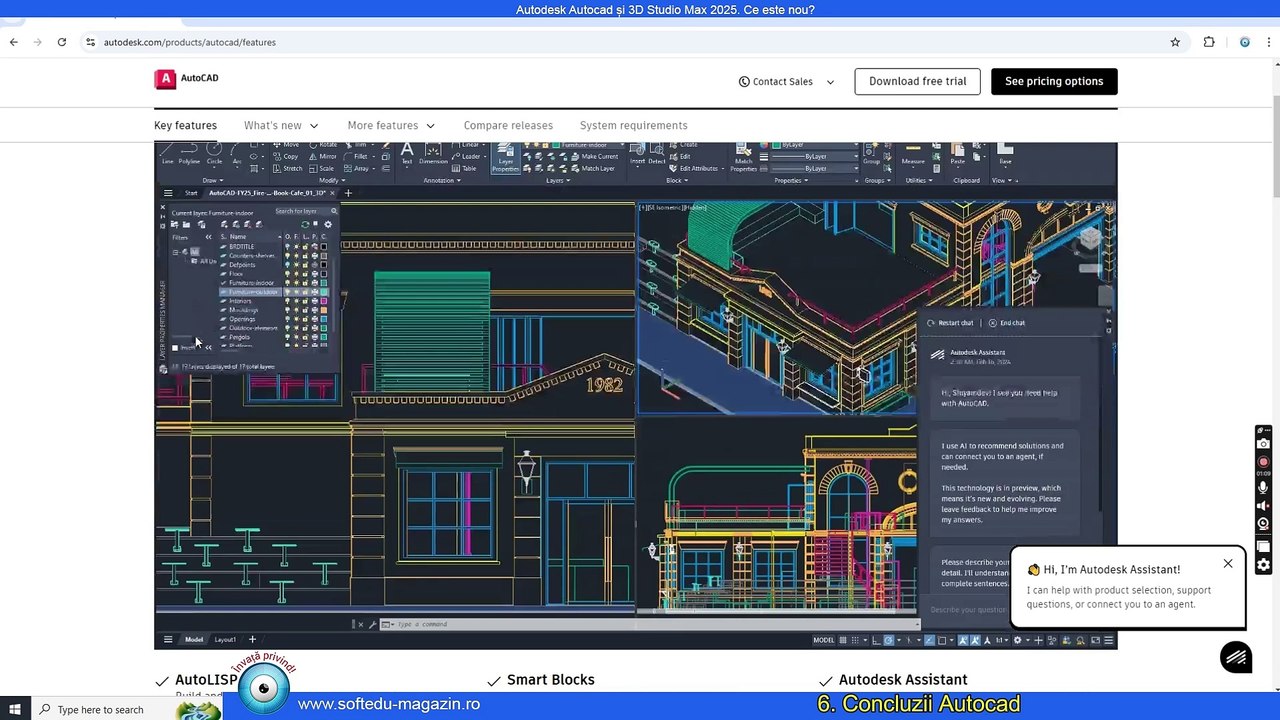Viewport: 1280px width, 720px height.
Task: Toggle ortho mode in AutoCAD status bar
Action: point(876,640)
